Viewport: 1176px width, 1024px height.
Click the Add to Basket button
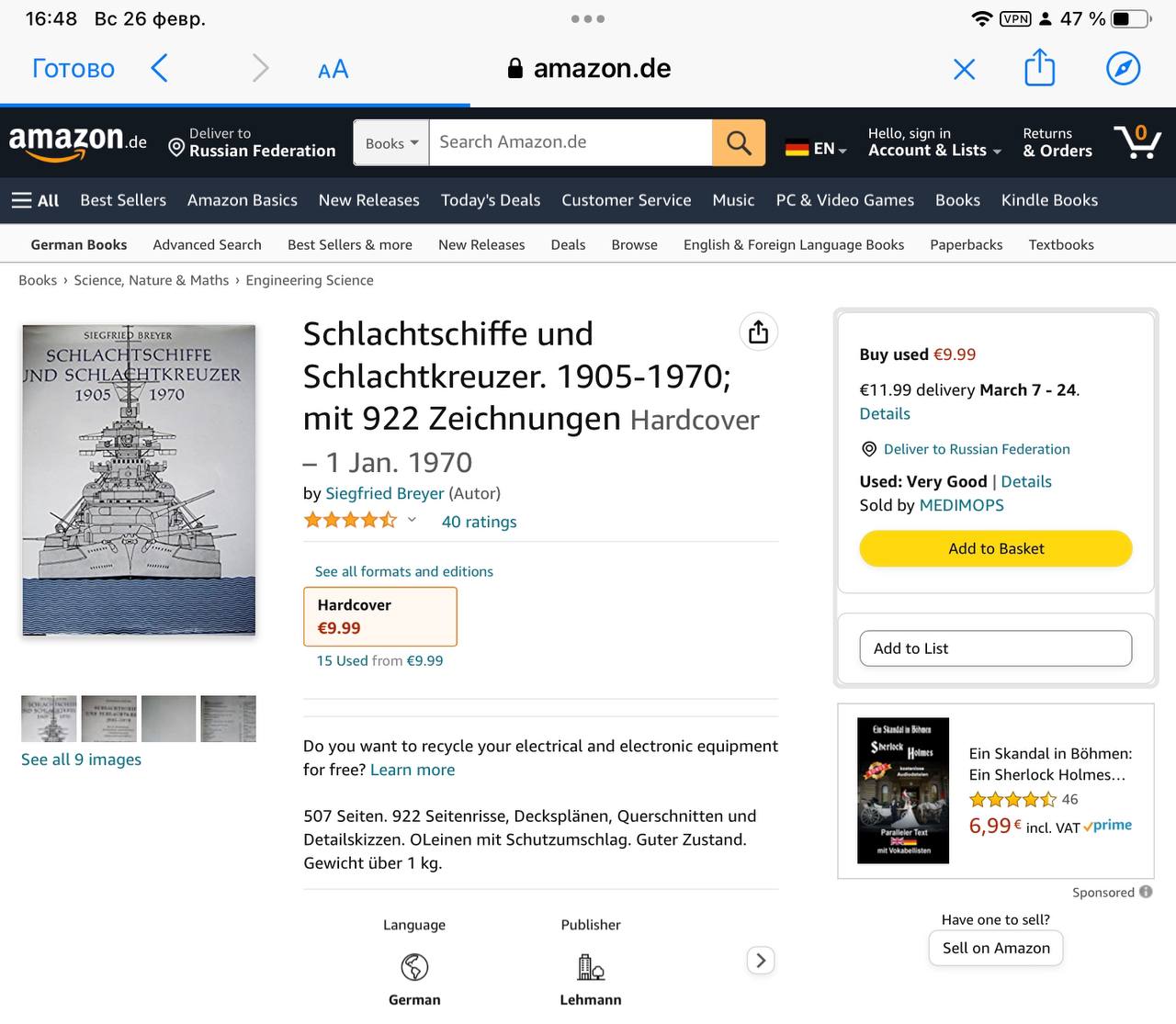(996, 548)
